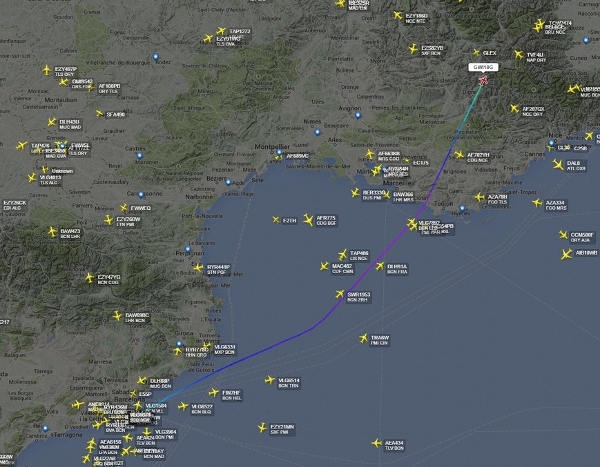
Task: Select the EZY21MN aircraft over sea
Action: pos(262,428)
